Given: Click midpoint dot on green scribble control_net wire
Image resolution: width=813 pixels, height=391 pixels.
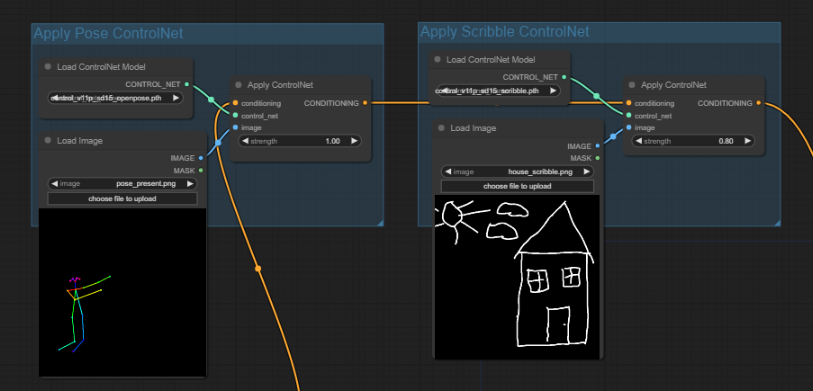Looking at the screenshot, I should pos(596,96).
